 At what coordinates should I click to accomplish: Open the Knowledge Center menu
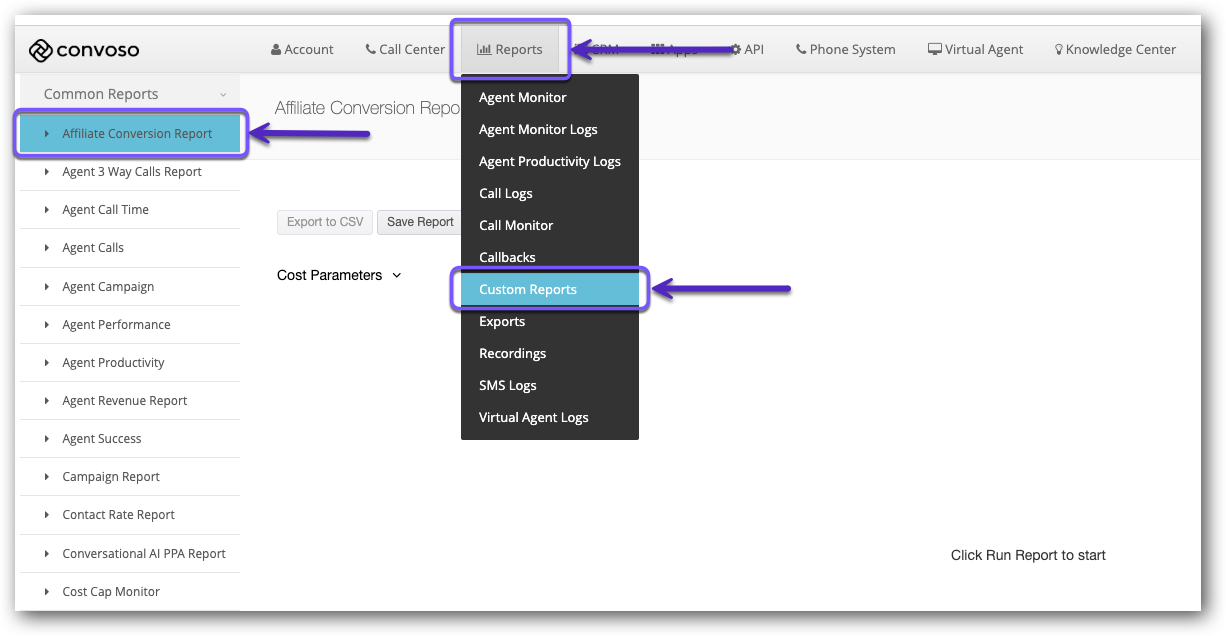(1115, 49)
